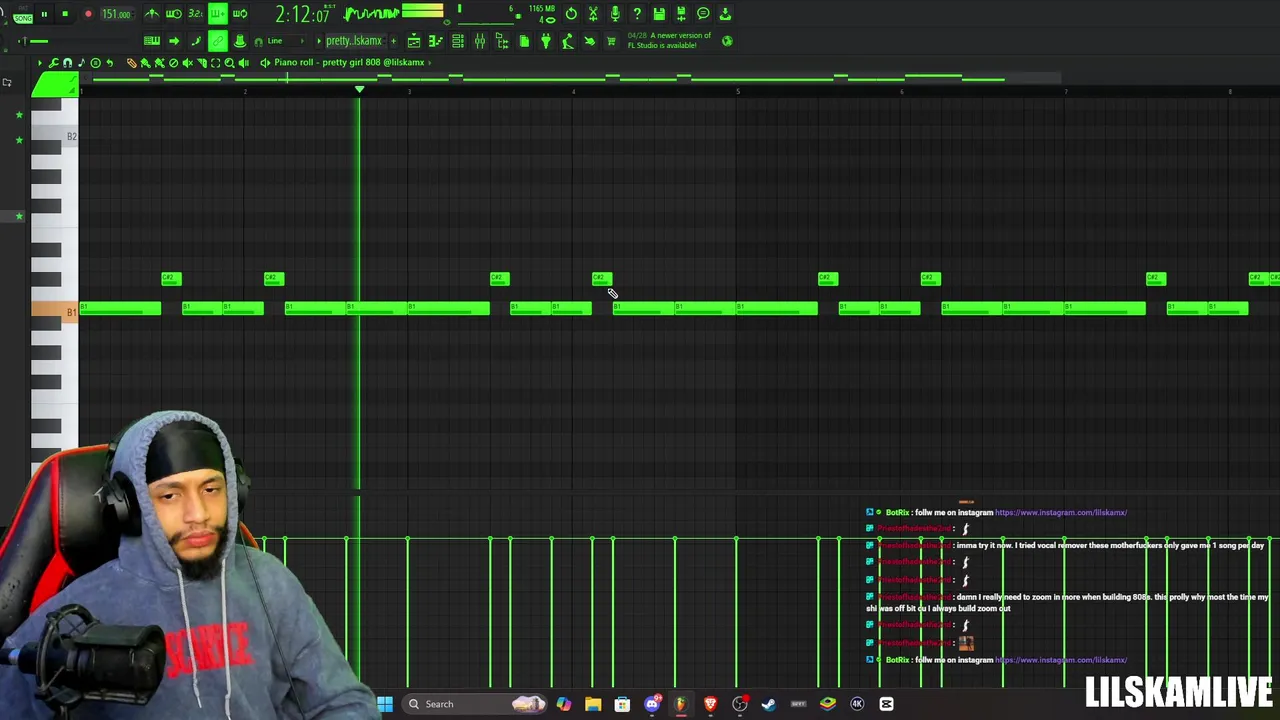Arm the red record button

88,14
